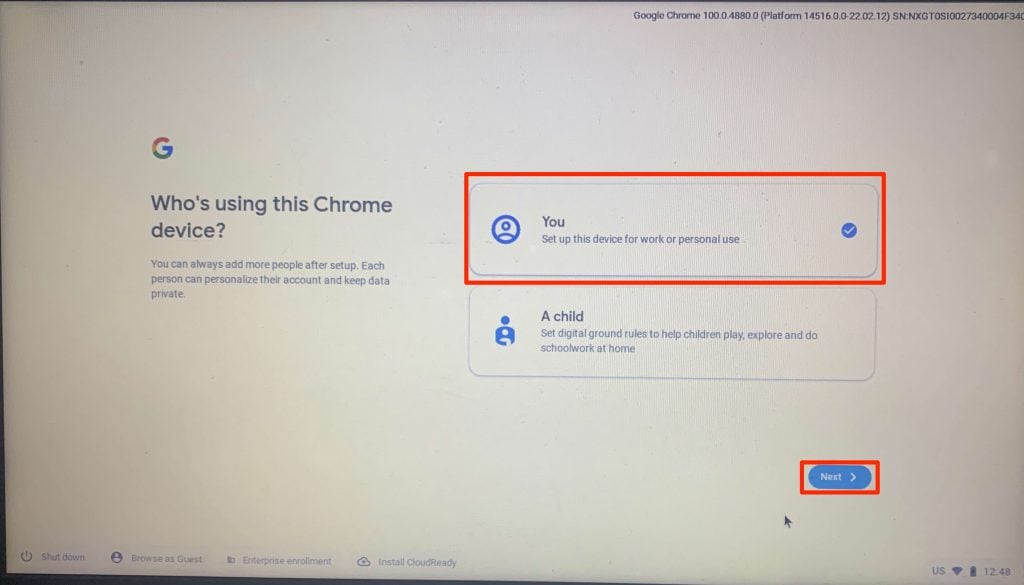Choose Enterprise enrollment label
This screenshot has width=1024, height=585.
click(x=287, y=561)
